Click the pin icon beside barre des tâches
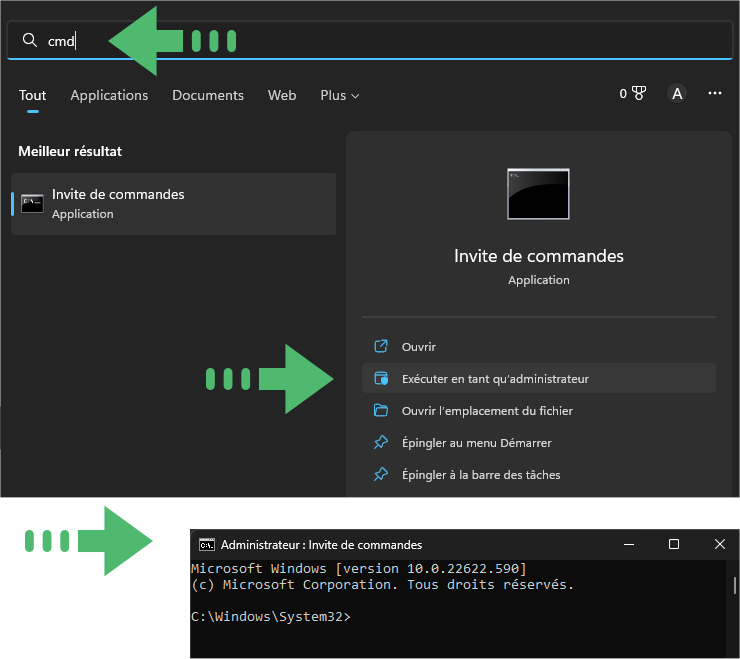740x659 pixels. 381,475
